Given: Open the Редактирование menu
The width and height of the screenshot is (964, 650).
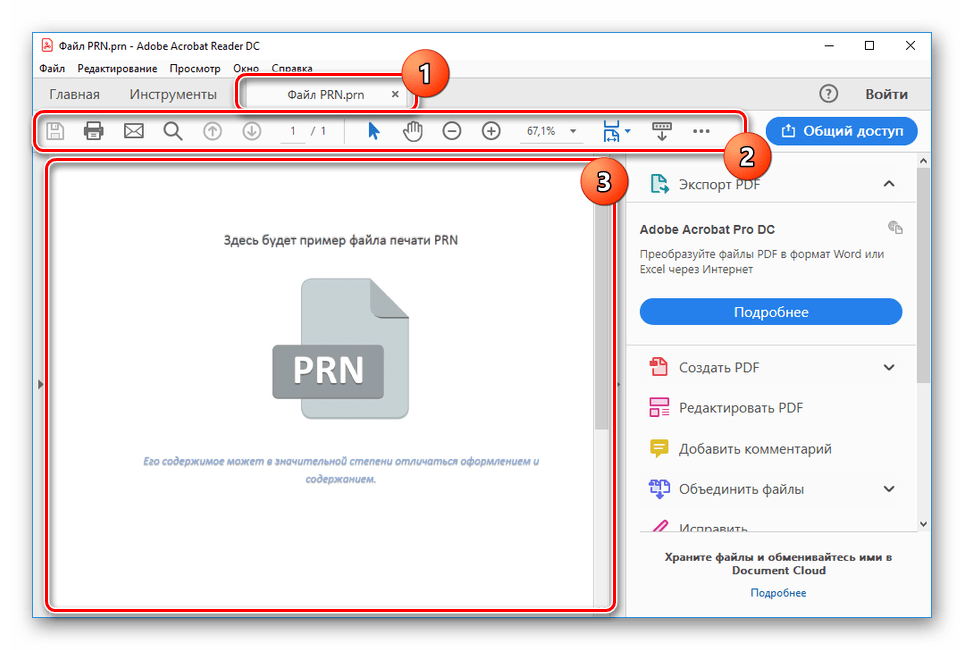Looking at the screenshot, I should (117, 68).
